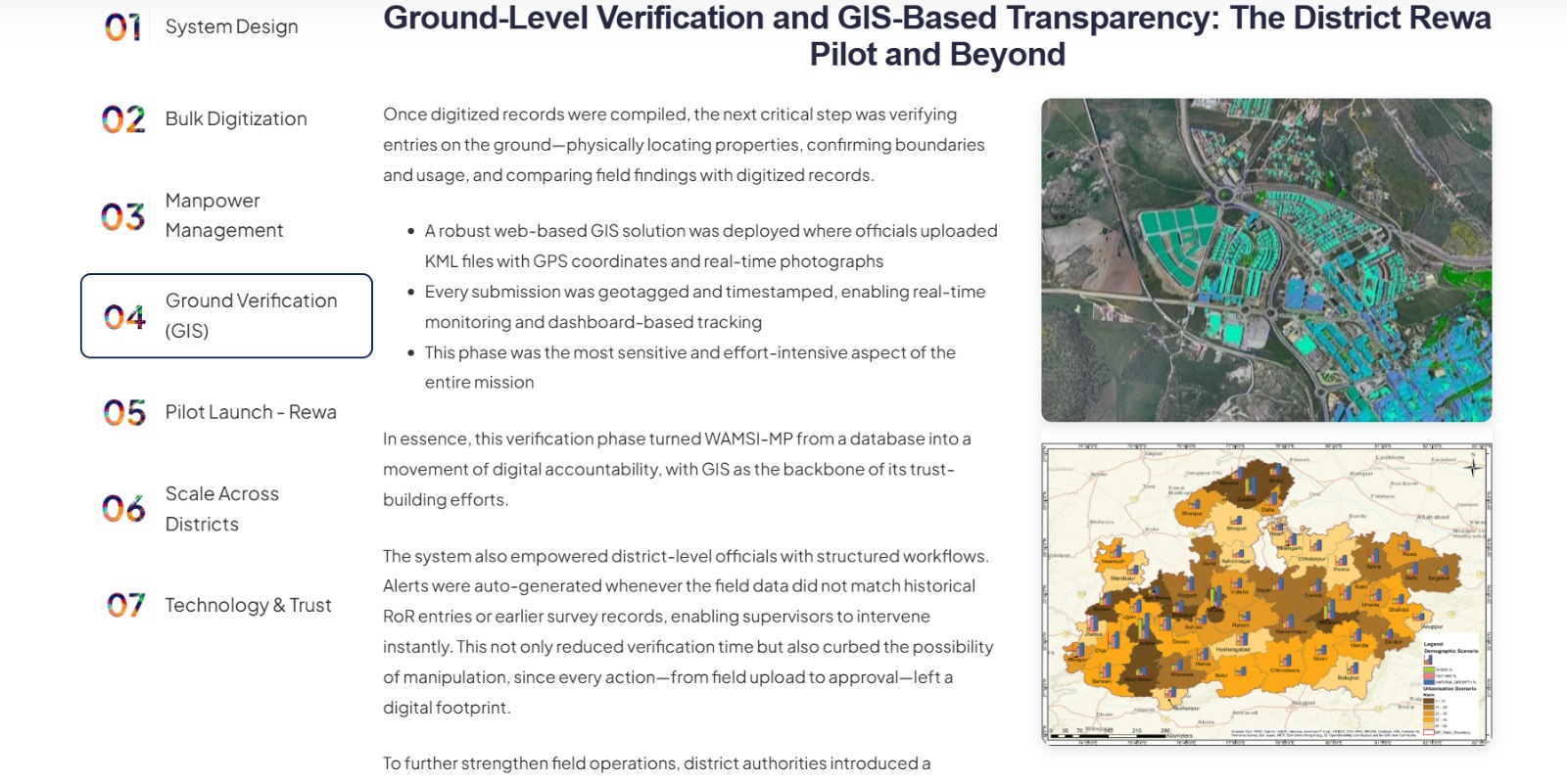The width and height of the screenshot is (1567, 784).
Task: Click the Ground-Level Verification page heading
Action: 936,36
